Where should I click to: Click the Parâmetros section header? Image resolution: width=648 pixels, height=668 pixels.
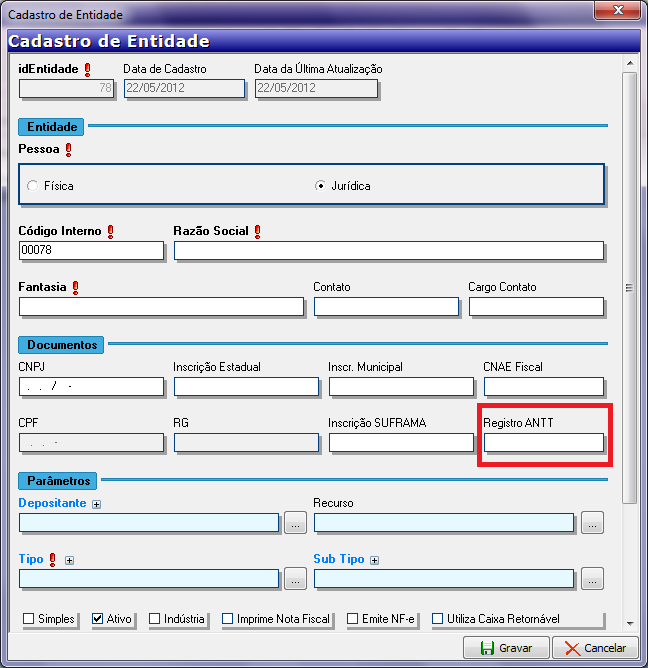coord(58,481)
